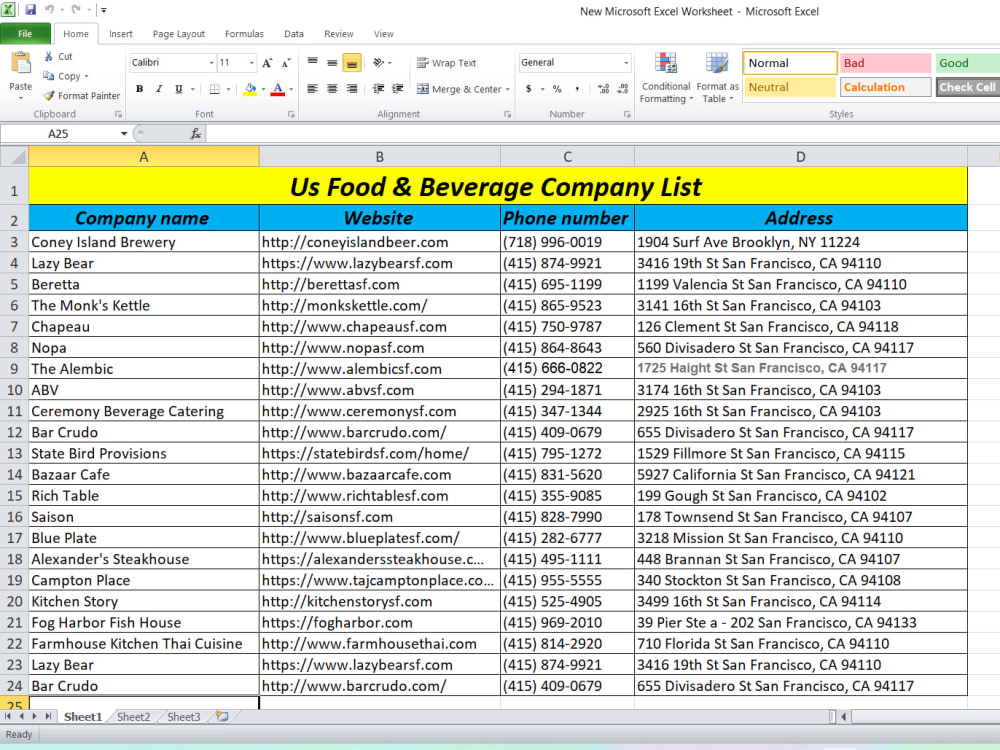The image size is (1000, 750).
Task: Click the Insert Function fx icon
Action: click(x=196, y=133)
